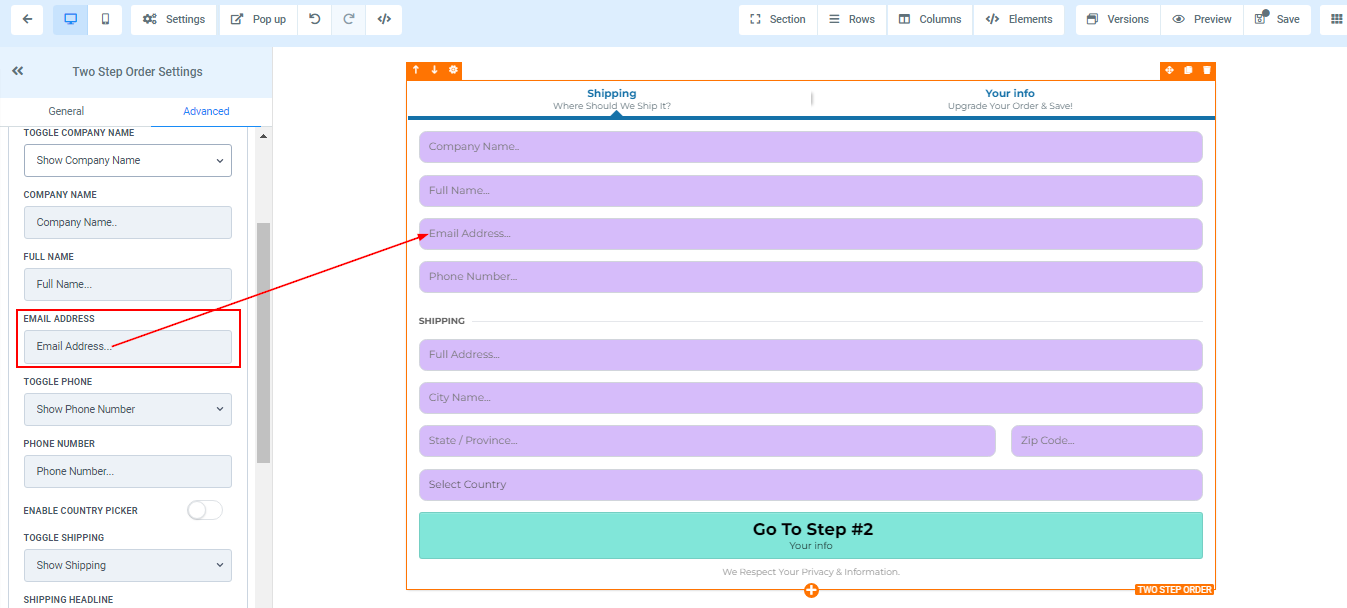Expand the Toggle Phone dropdown

128,409
